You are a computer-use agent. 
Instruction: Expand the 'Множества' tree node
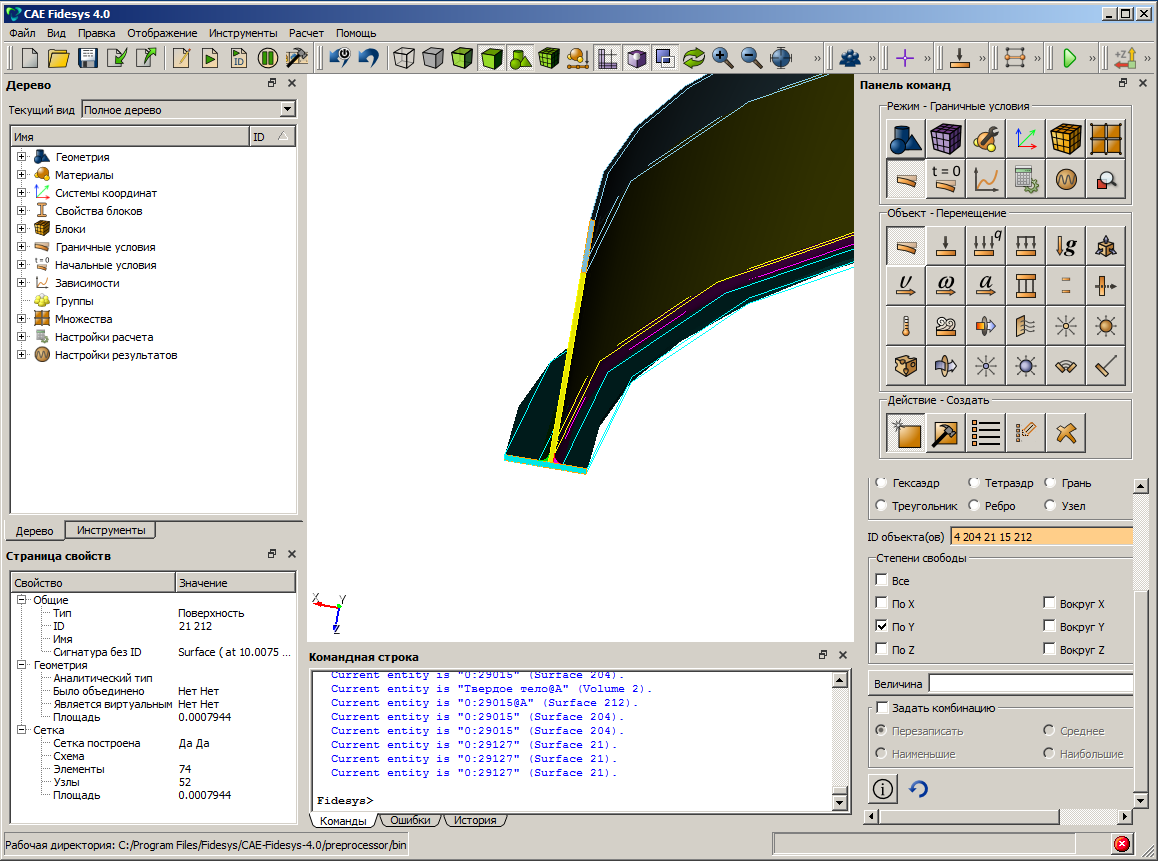point(21,318)
